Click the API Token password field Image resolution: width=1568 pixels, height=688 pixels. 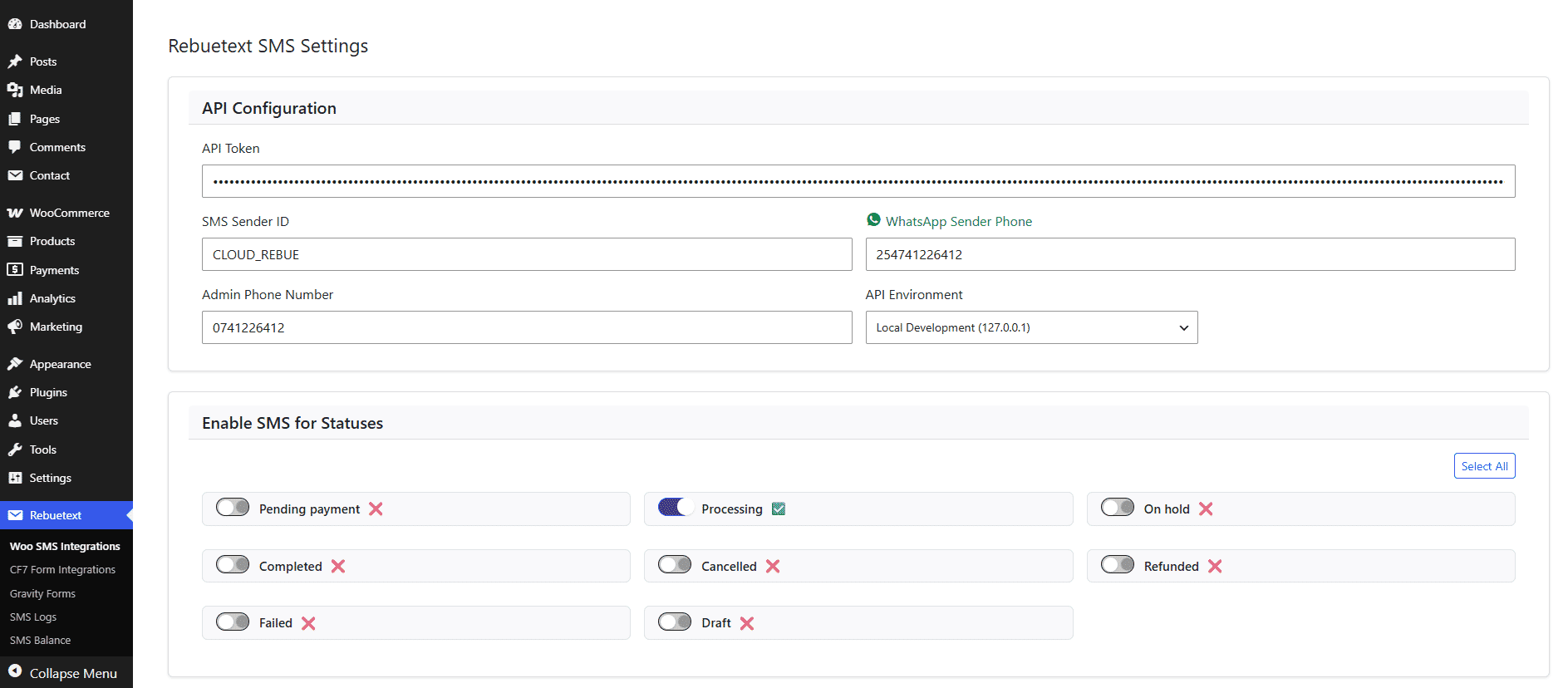point(858,181)
